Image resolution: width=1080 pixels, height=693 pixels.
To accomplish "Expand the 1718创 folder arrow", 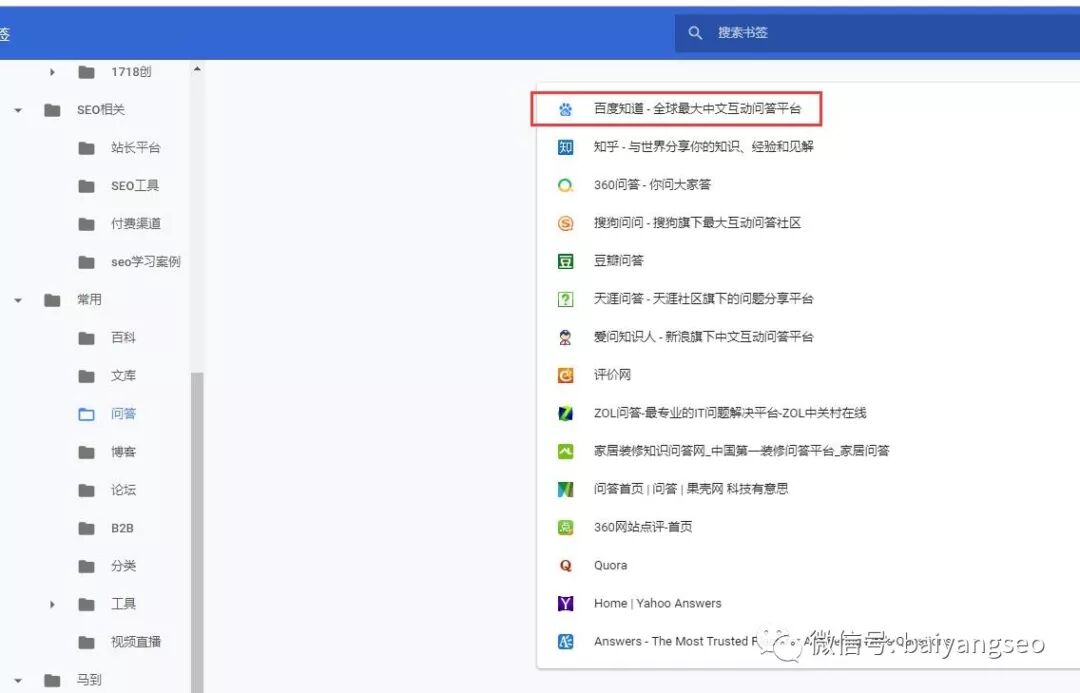I will tap(52, 72).
